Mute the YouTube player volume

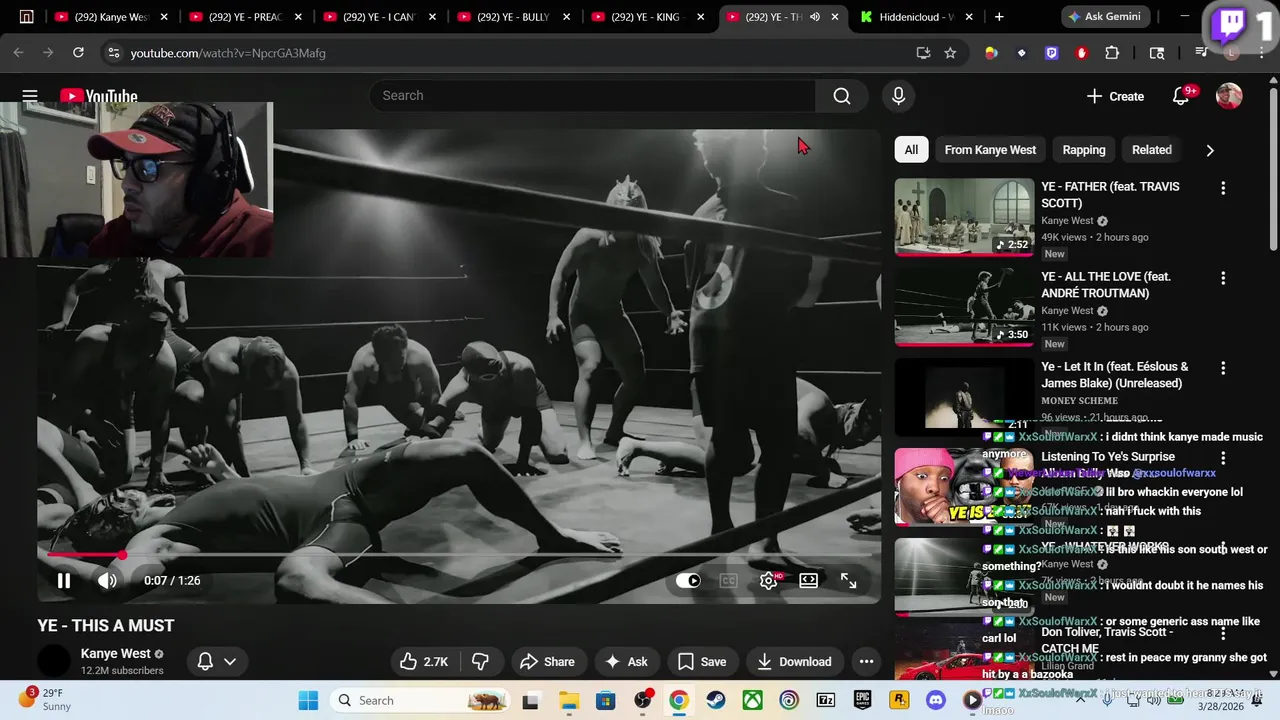(107, 580)
